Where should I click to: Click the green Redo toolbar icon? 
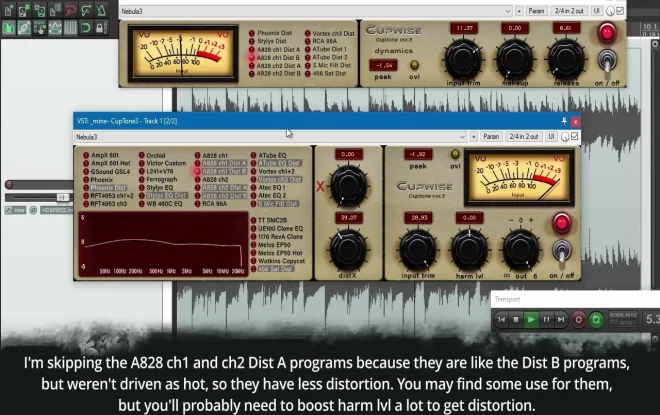click(x=86, y=11)
